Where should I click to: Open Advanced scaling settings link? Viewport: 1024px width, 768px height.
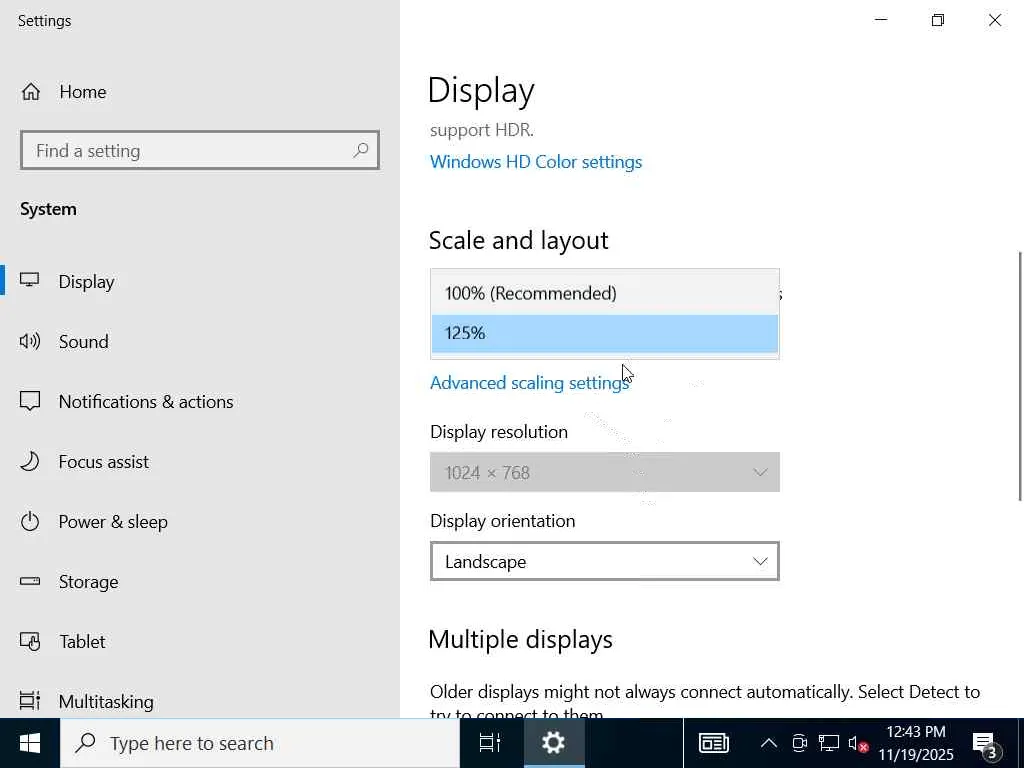point(529,383)
